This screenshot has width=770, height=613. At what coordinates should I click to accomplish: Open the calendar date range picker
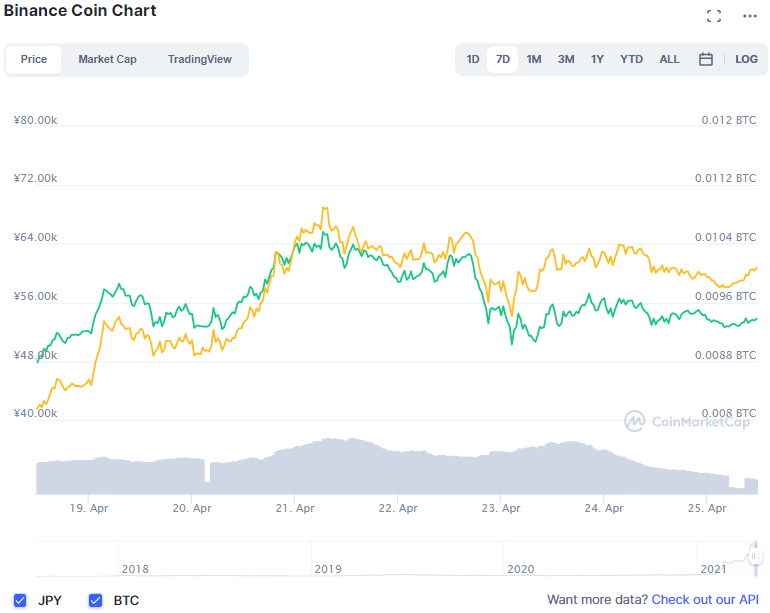706,59
